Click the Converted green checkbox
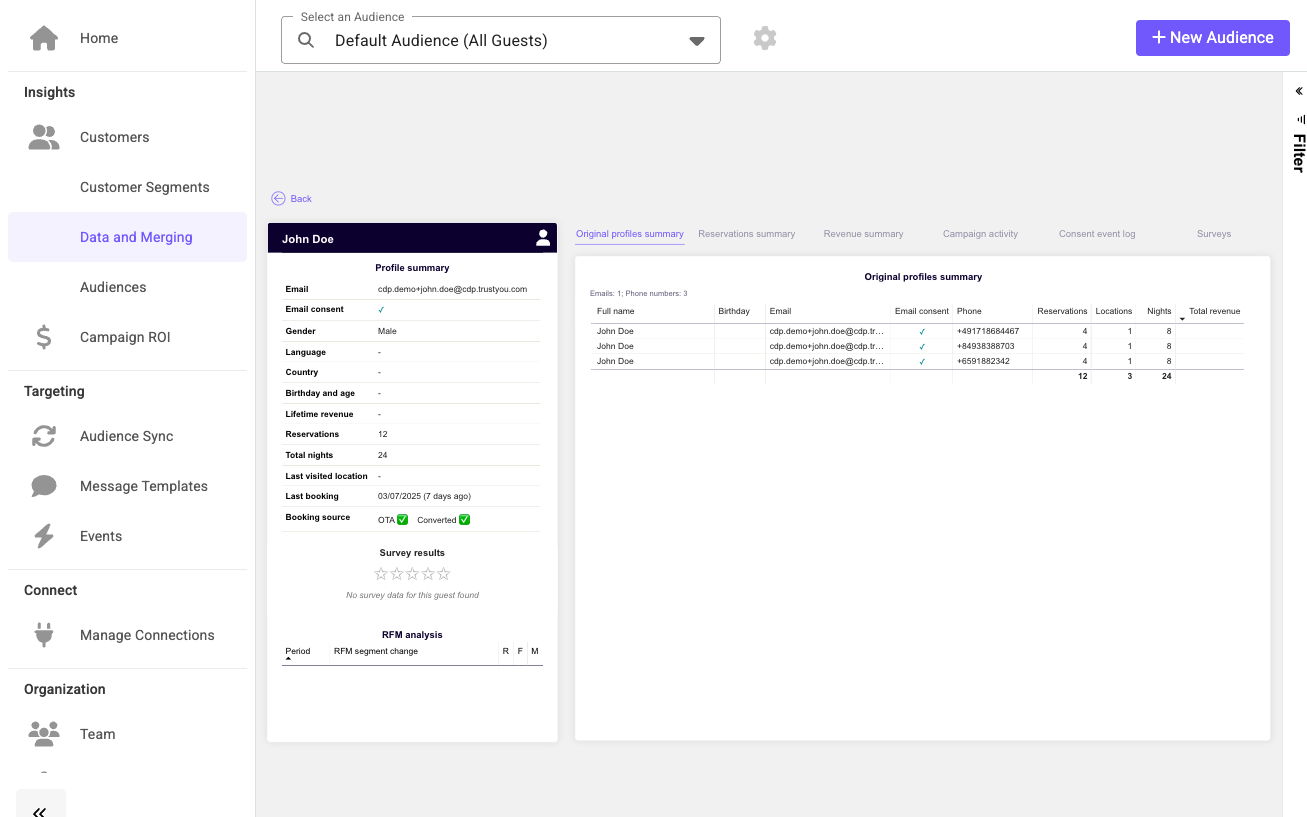 [x=464, y=519]
